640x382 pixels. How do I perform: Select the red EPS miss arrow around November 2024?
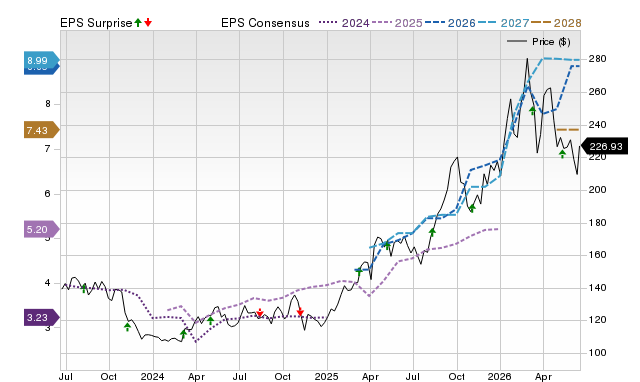(x=300, y=312)
